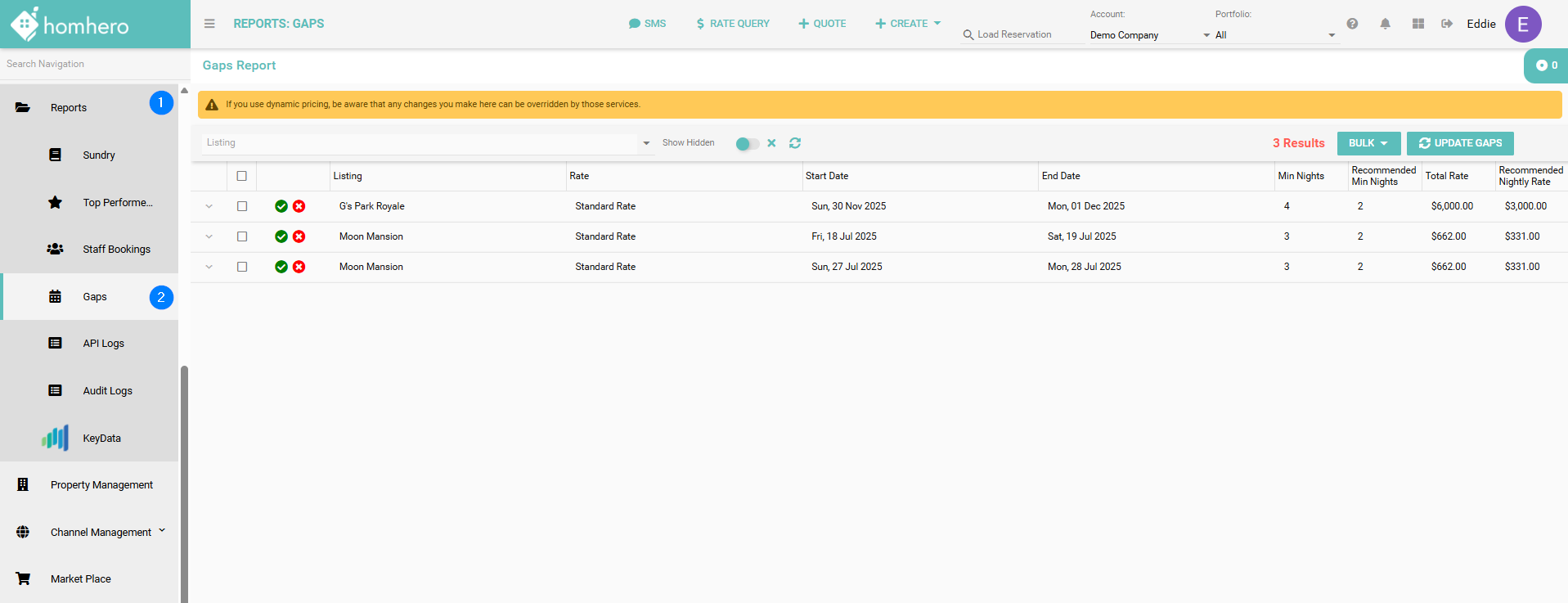Tick the select-all header checkbox
The image size is (1568, 603).
pos(242,176)
